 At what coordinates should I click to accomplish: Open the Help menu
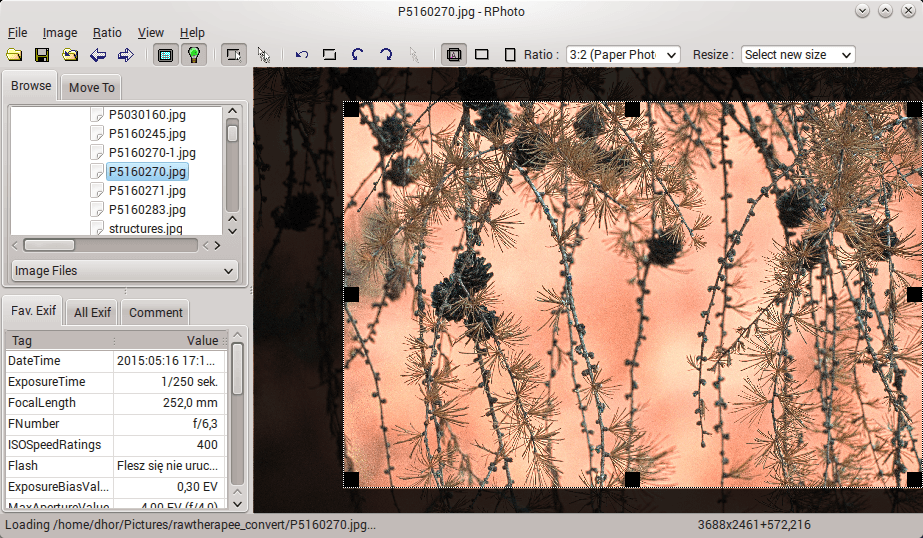192,33
